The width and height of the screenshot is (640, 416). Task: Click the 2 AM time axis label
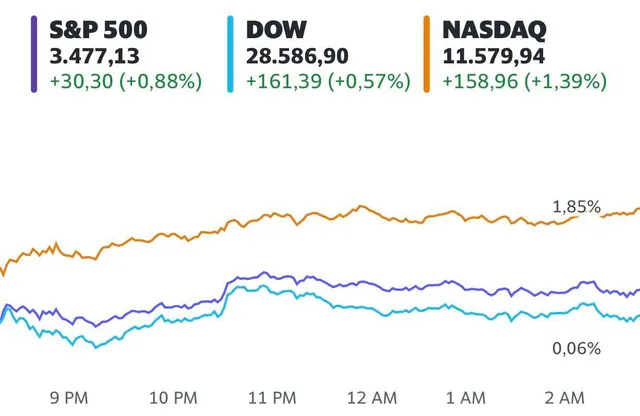pyautogui.click(x=564, y=398)
